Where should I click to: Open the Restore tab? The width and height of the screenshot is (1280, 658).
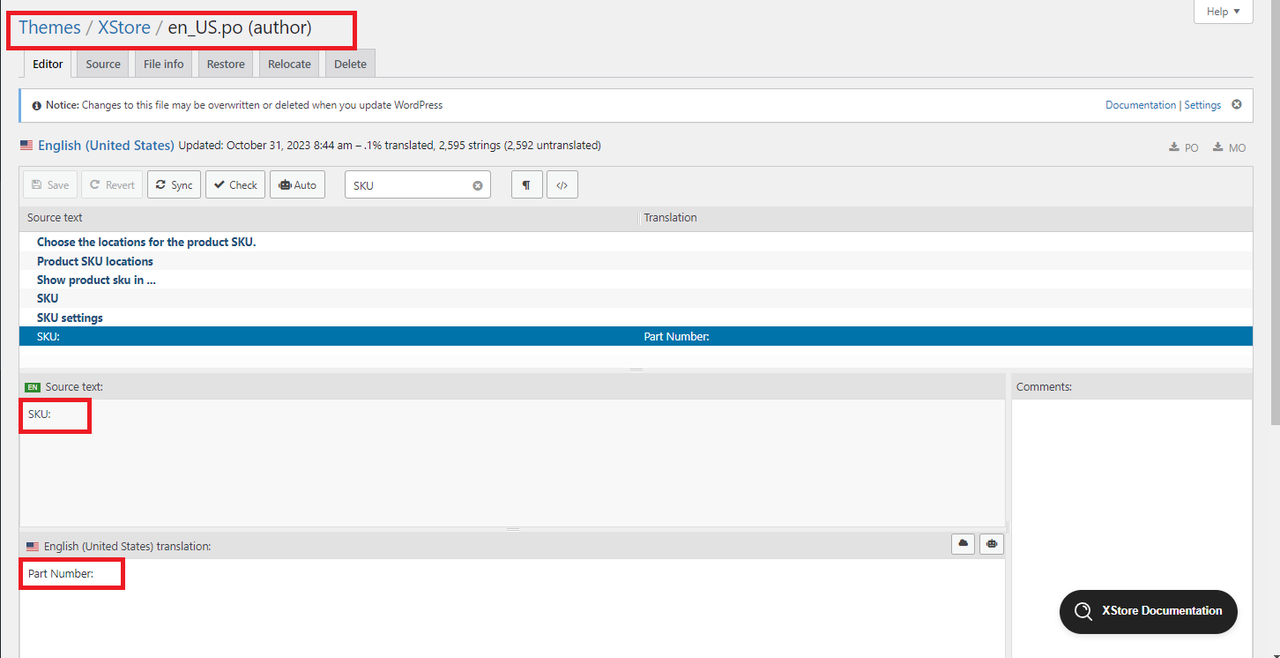pyautogui.click(x=226, y=64)
